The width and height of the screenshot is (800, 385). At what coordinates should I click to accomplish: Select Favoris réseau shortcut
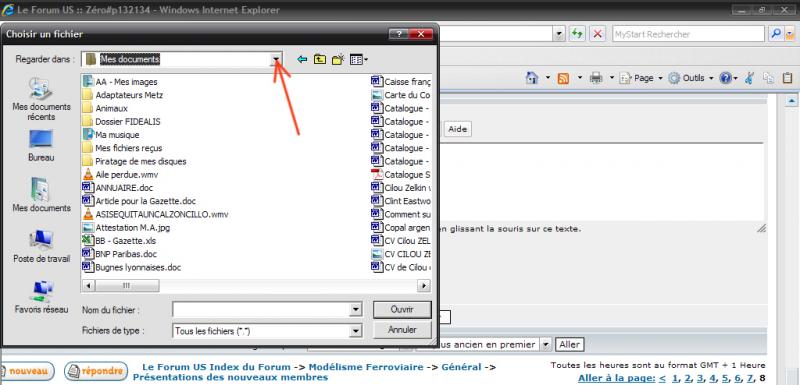click(41, 297)
